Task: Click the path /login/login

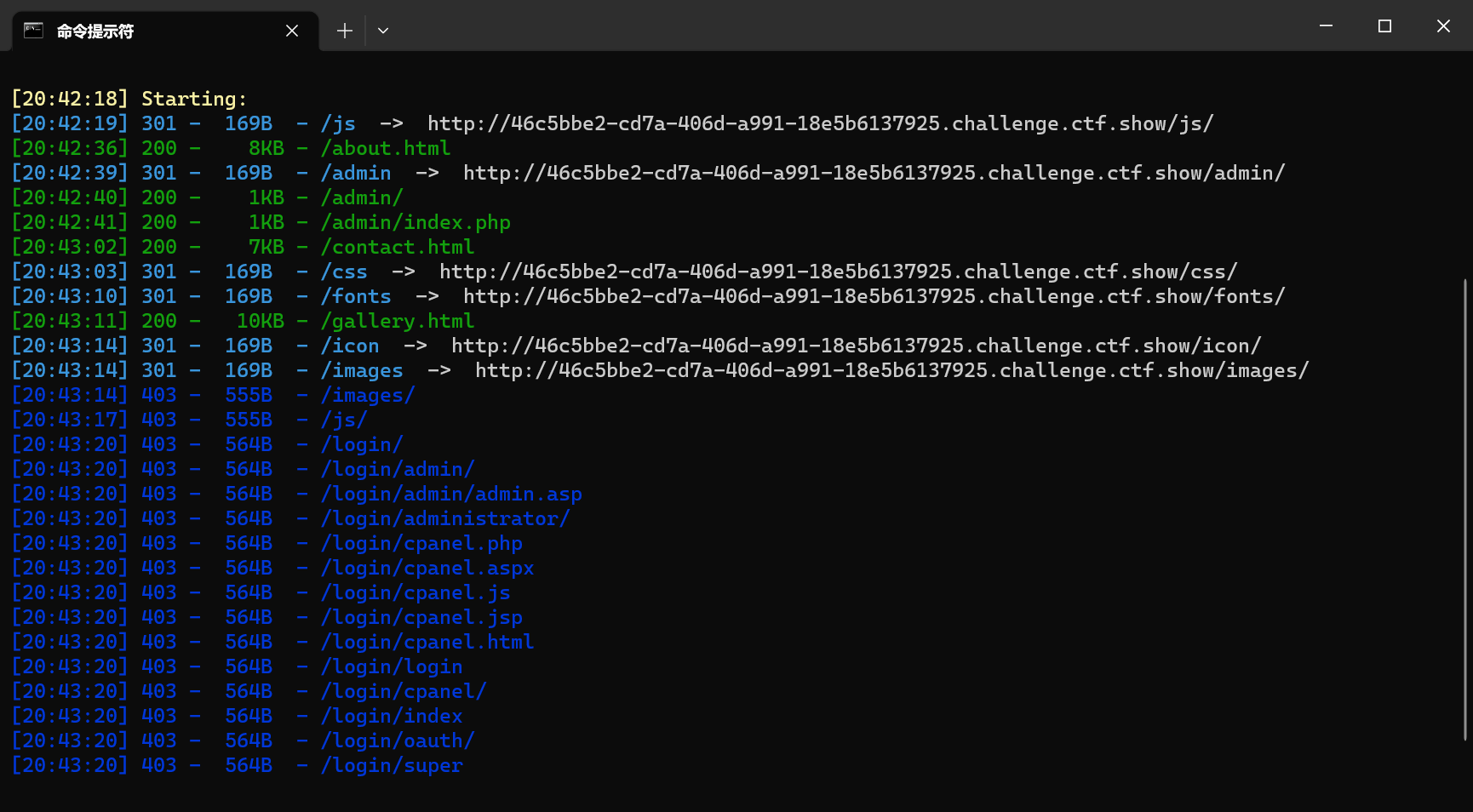Action: (392, 666)
